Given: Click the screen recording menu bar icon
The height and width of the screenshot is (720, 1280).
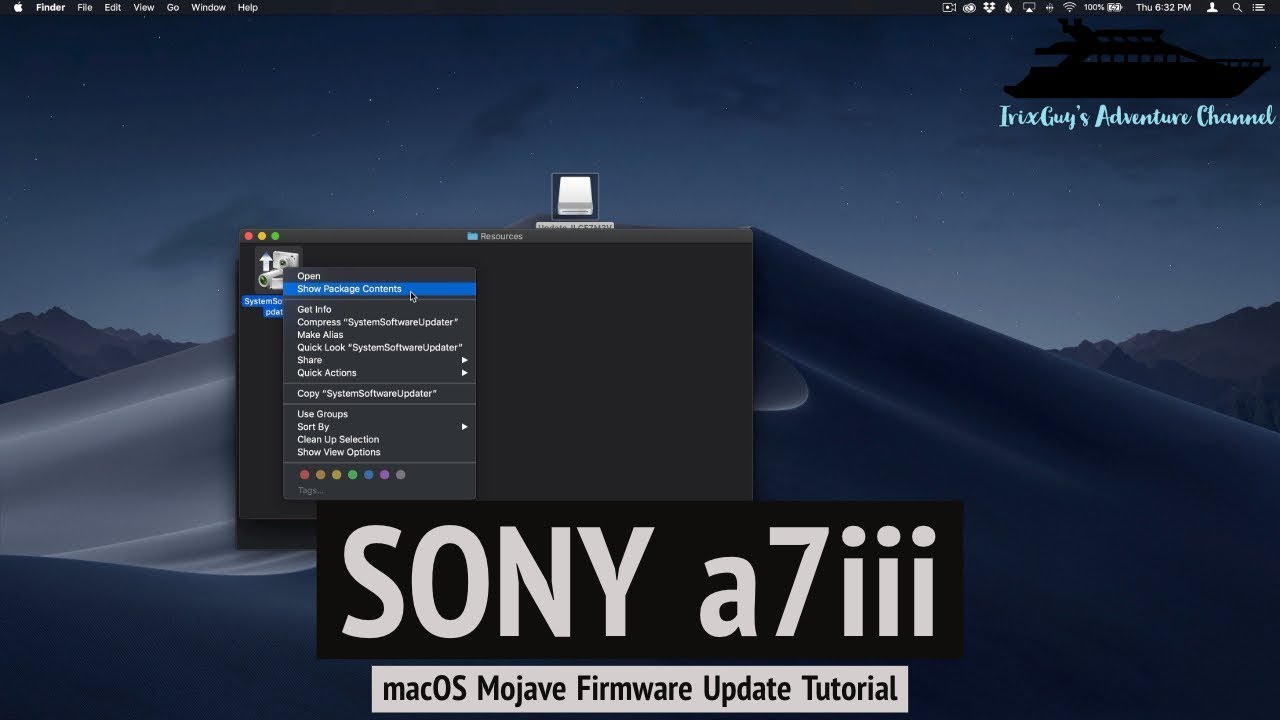Looking at the screenshot, I should pyautogui.click(x=949, y=7).
